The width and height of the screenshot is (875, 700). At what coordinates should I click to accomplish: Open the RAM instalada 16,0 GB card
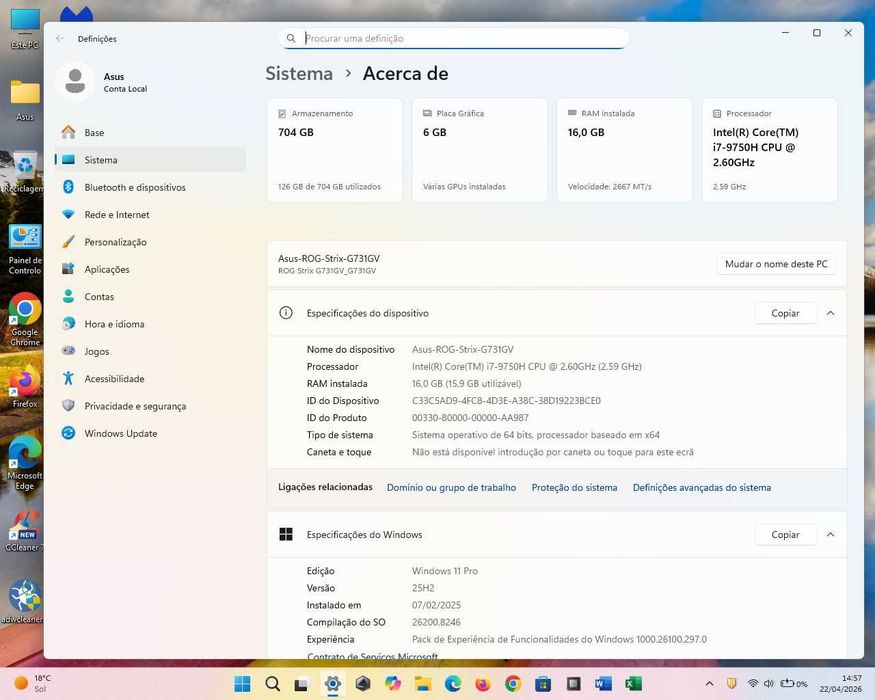click(624, 151)
